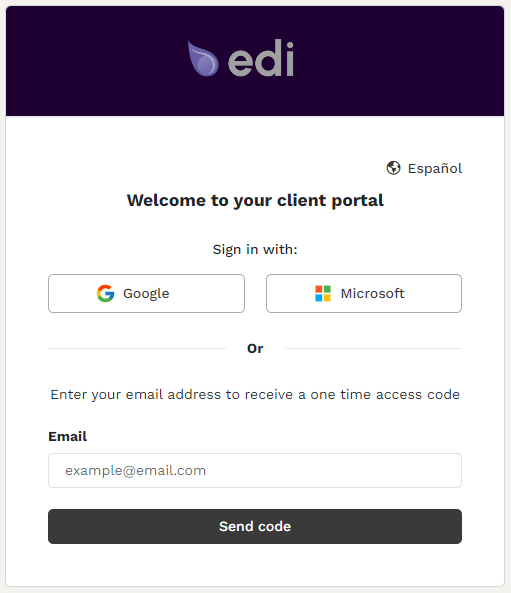511x593 pixels.
Task: Click the divider line left of Or
Action: [137, 348]
